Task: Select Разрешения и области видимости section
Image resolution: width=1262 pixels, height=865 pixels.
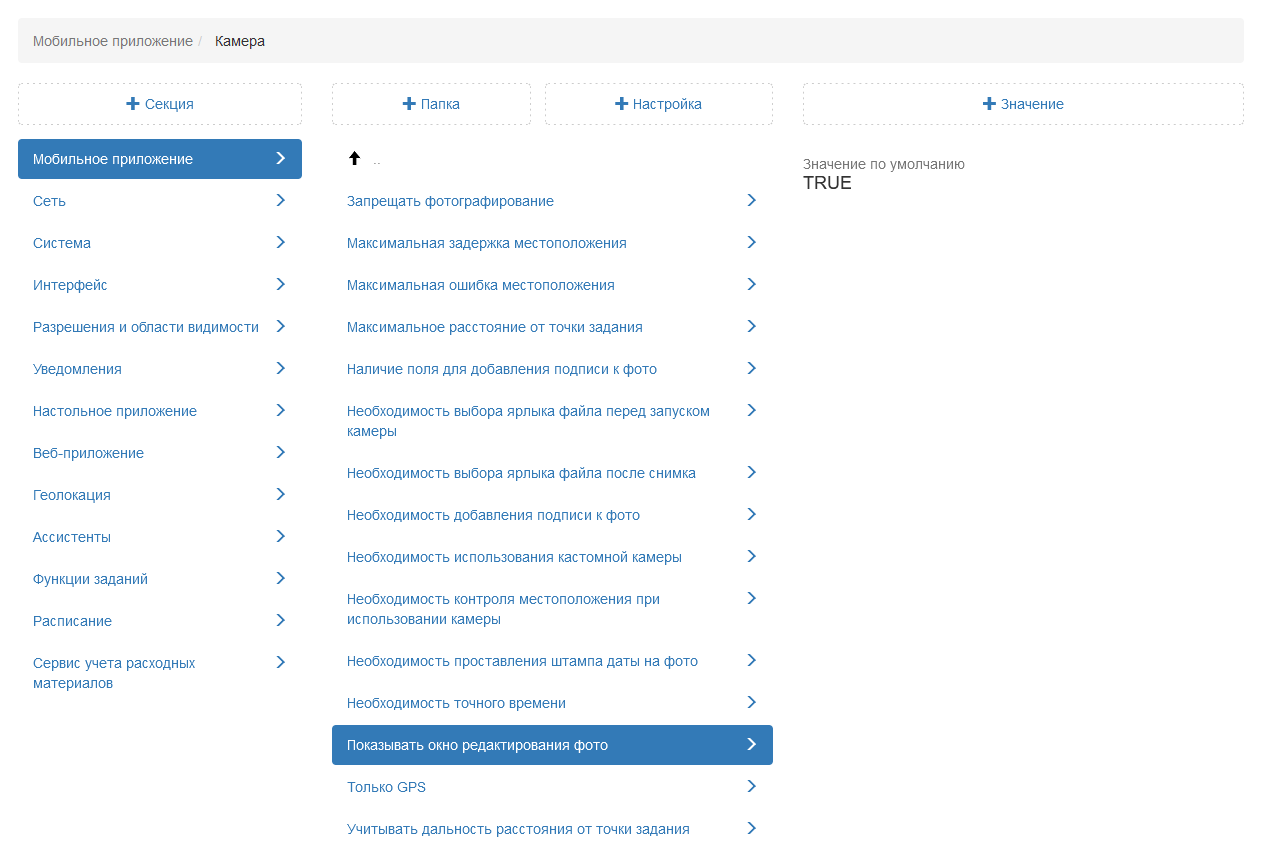Action: tap(160, 327)
